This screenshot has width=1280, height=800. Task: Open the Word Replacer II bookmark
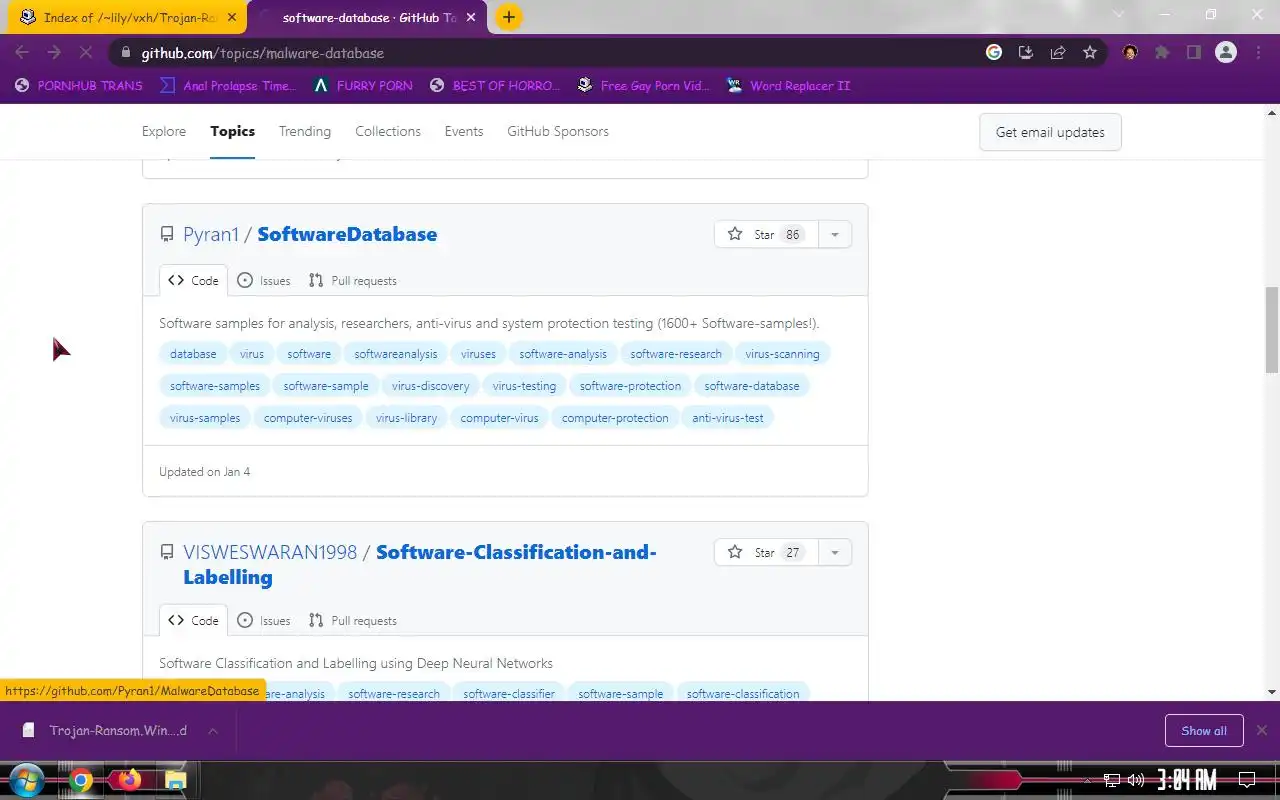tap(788, 86)
